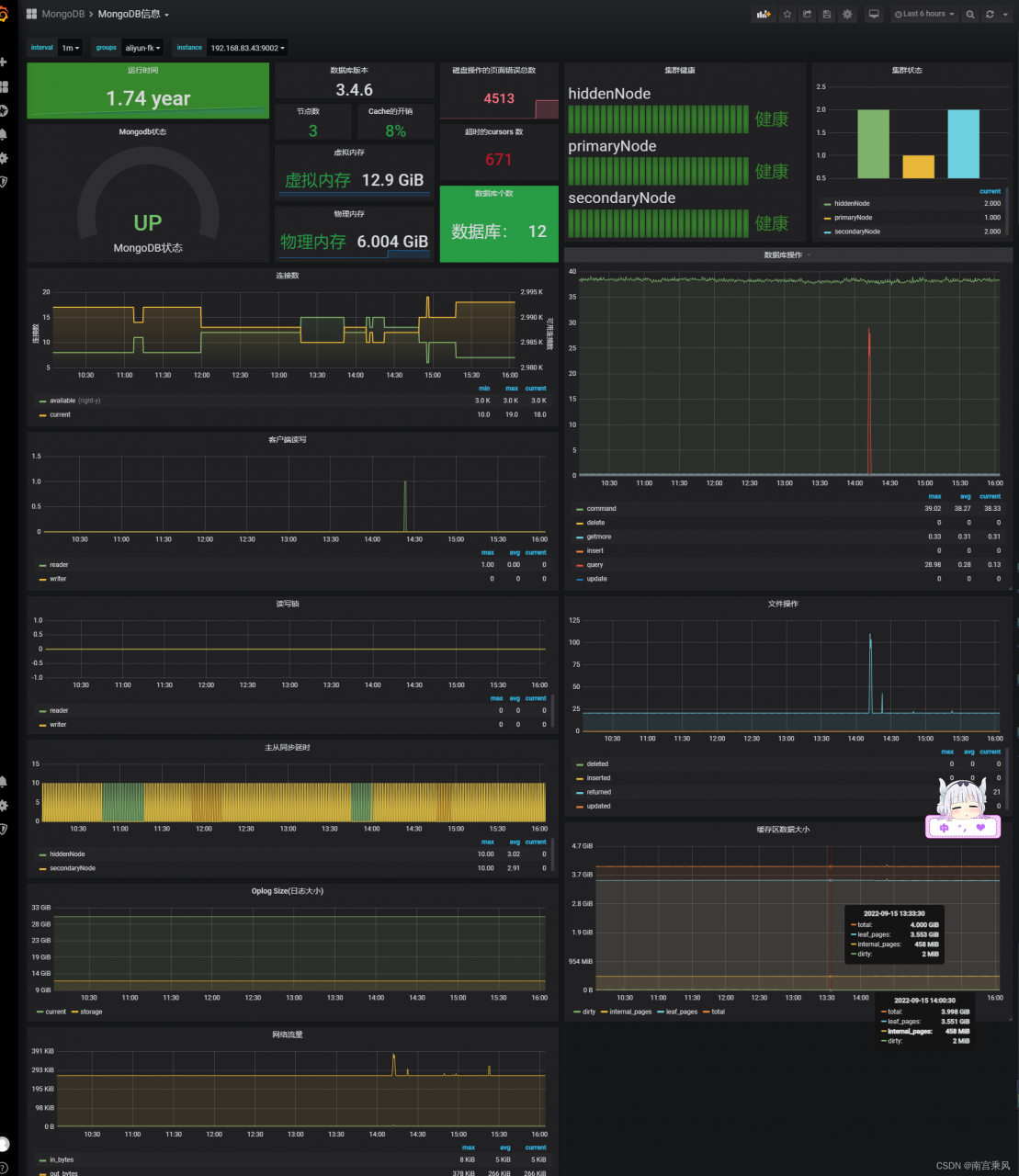
Task: Star this dashboard as favorite
Action: click(787, 15)
